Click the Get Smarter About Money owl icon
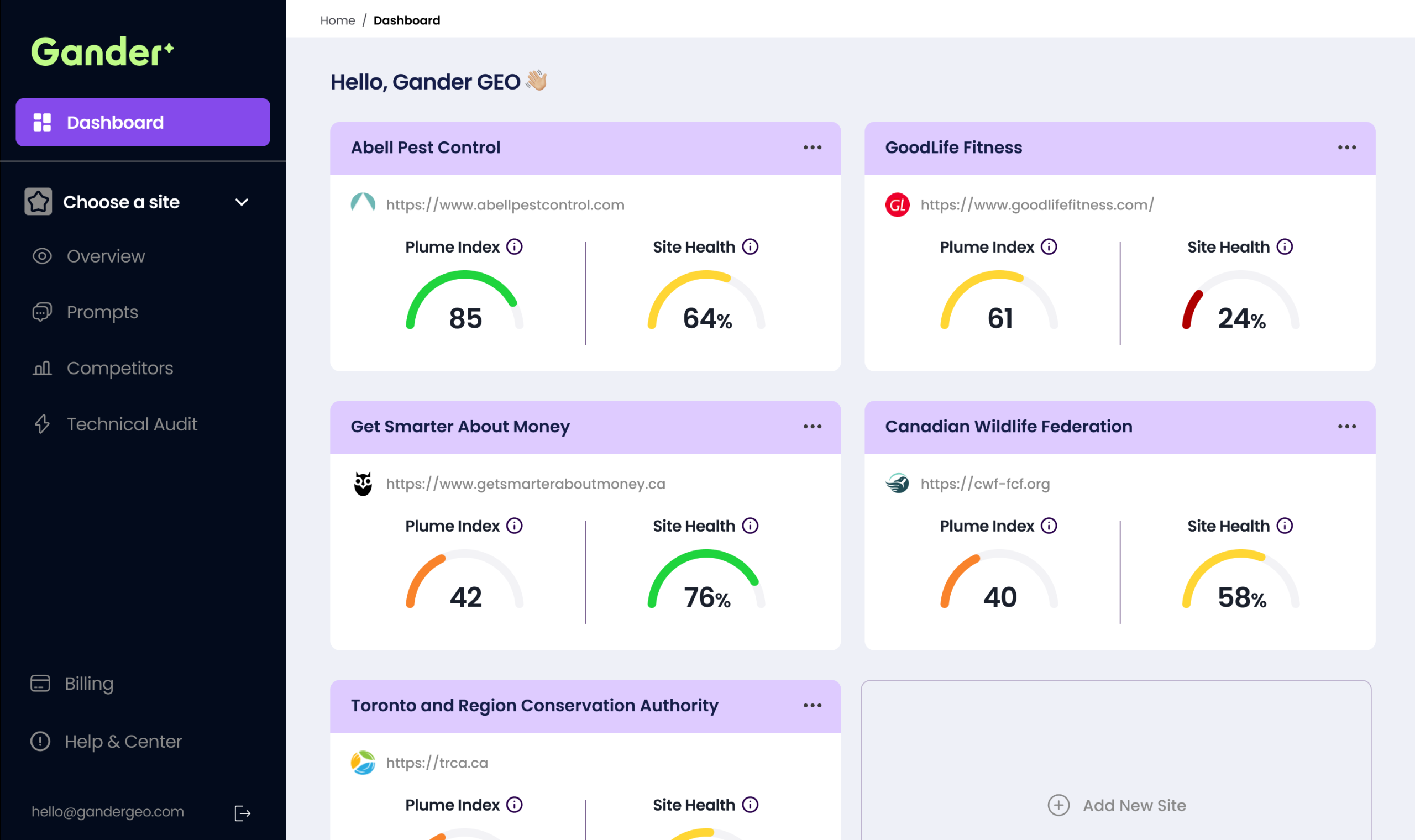The image size is (1415, 840). [x=363, y=484]
